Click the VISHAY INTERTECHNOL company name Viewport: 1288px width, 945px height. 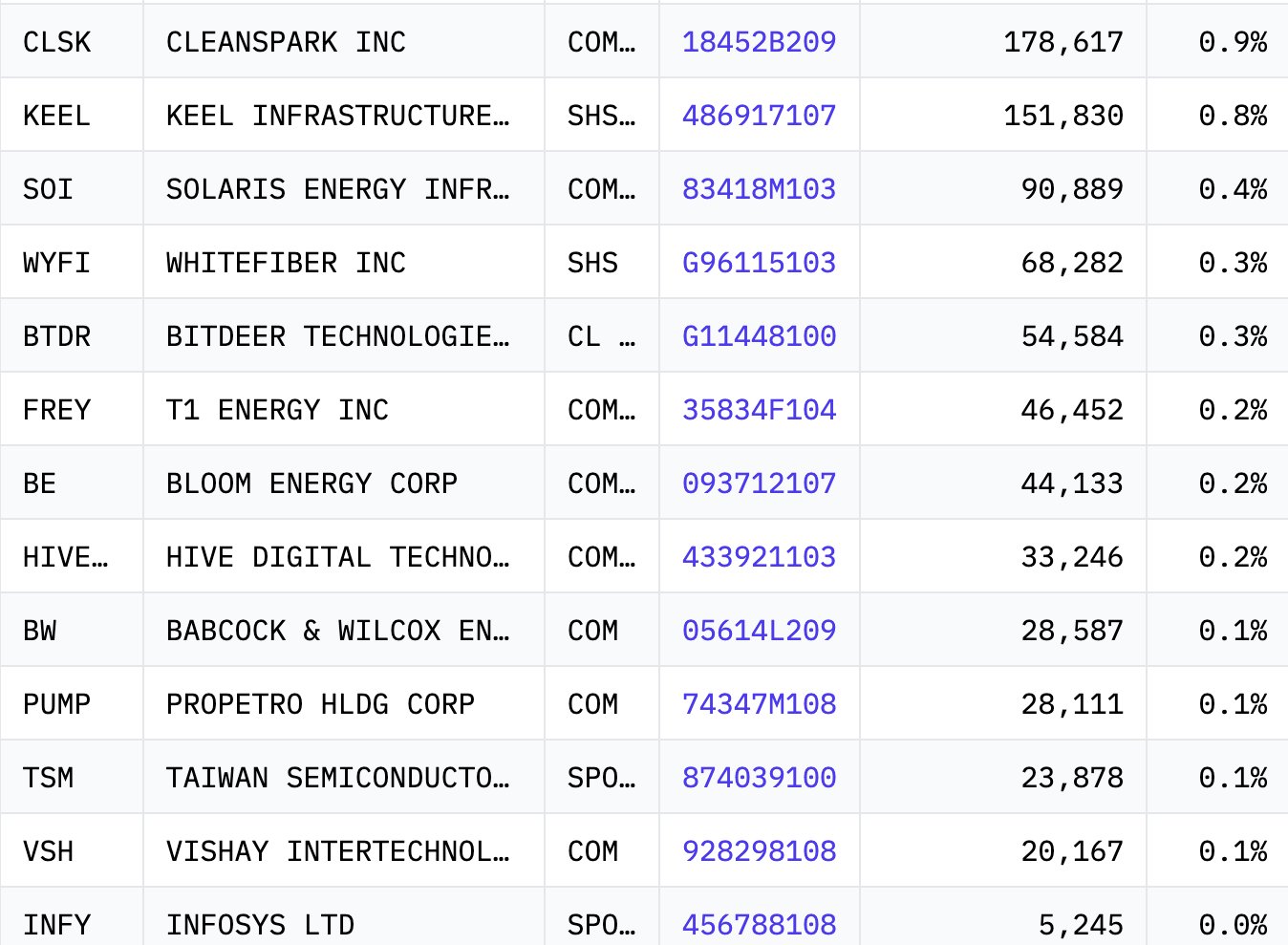click(338, 851)
